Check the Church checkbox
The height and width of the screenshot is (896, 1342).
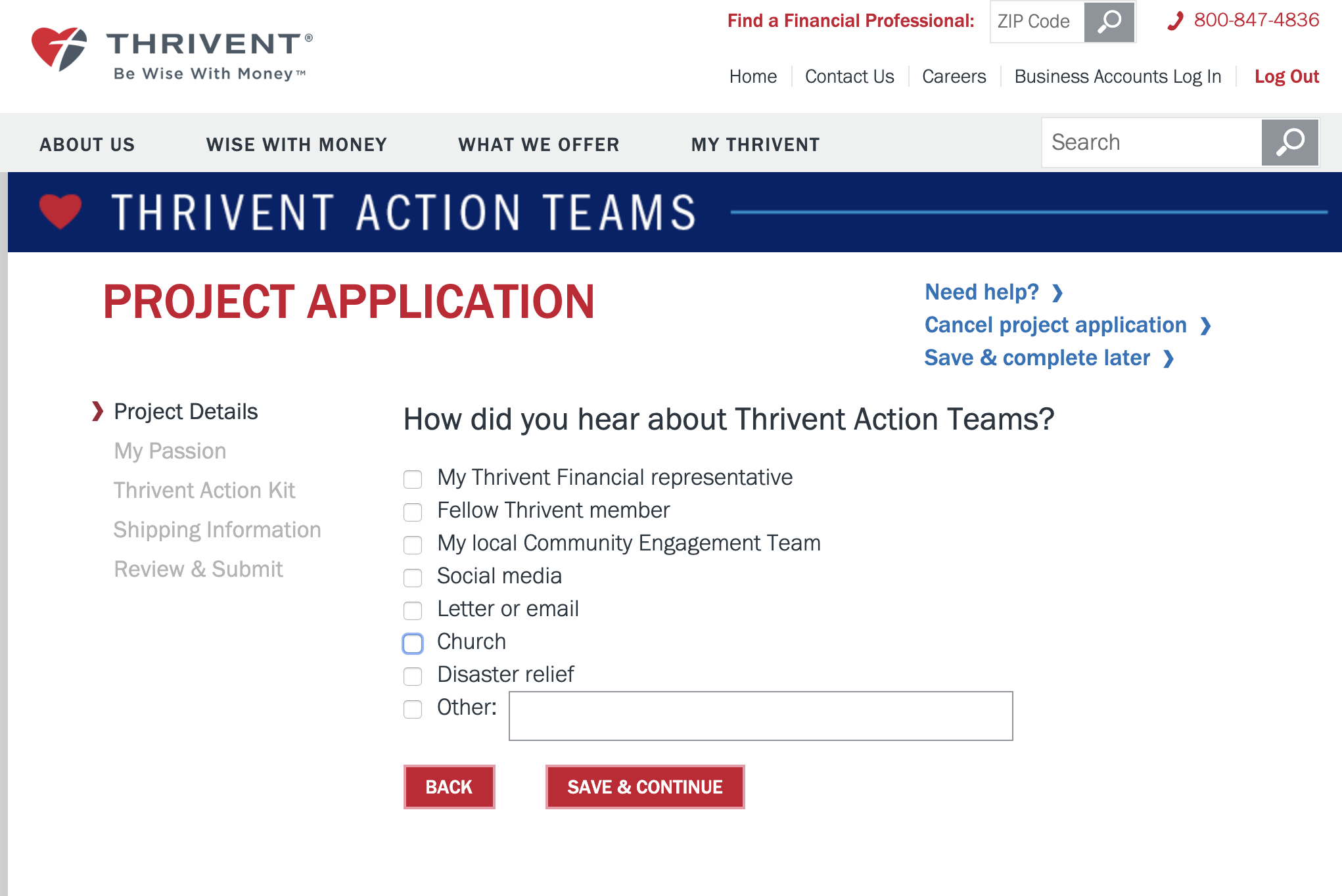413,644
